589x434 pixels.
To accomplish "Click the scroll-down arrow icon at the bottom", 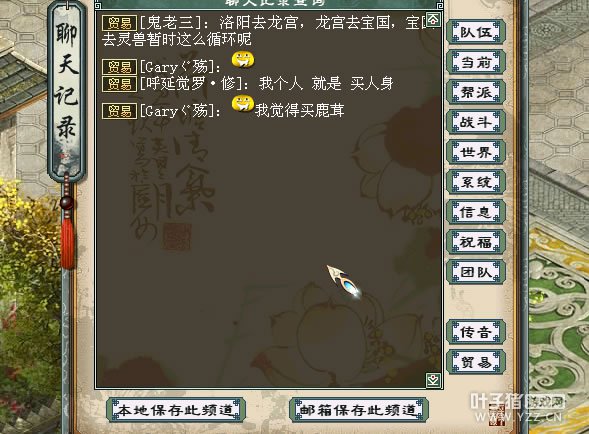I will coord(433,380).
